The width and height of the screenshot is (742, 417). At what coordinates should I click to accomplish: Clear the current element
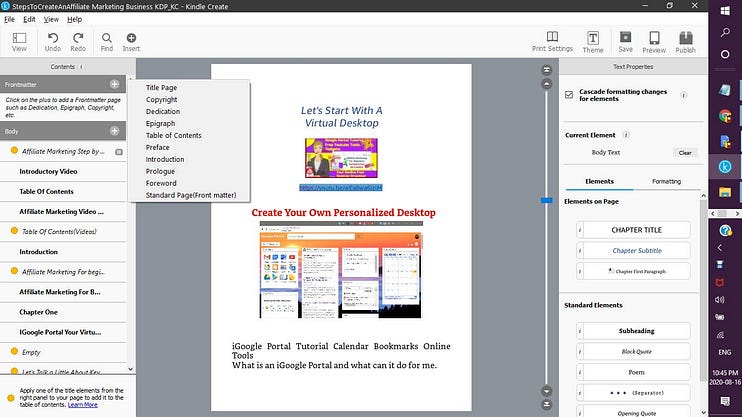(685, 152)
